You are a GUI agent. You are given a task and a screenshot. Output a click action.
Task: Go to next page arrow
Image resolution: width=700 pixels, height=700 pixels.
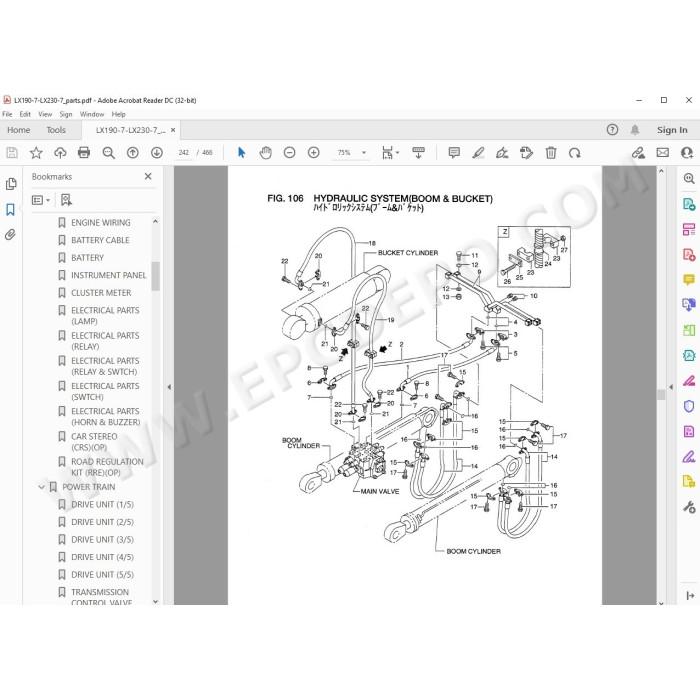[x=157, y=153]
